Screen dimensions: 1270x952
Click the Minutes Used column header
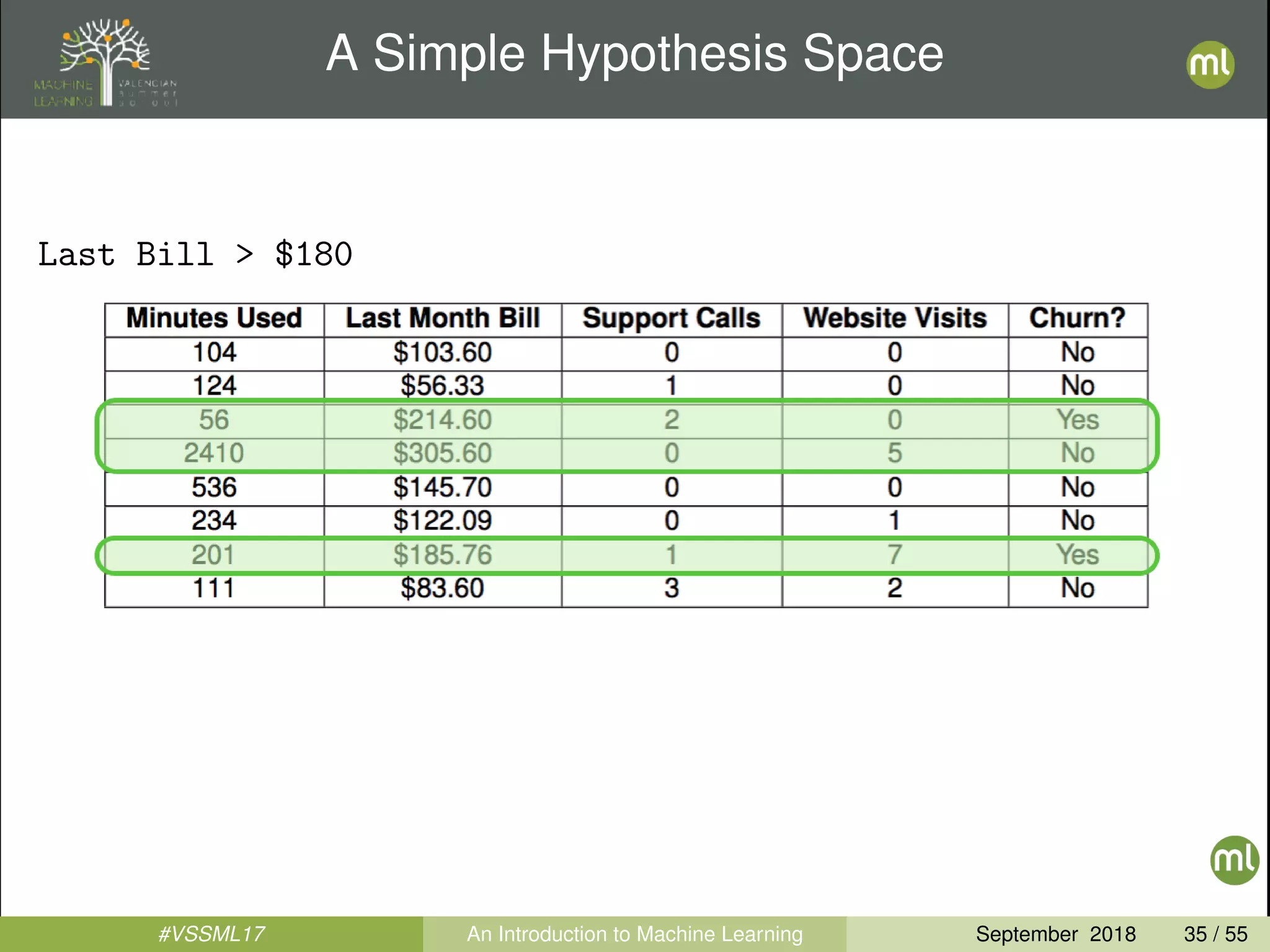(215, 319)
